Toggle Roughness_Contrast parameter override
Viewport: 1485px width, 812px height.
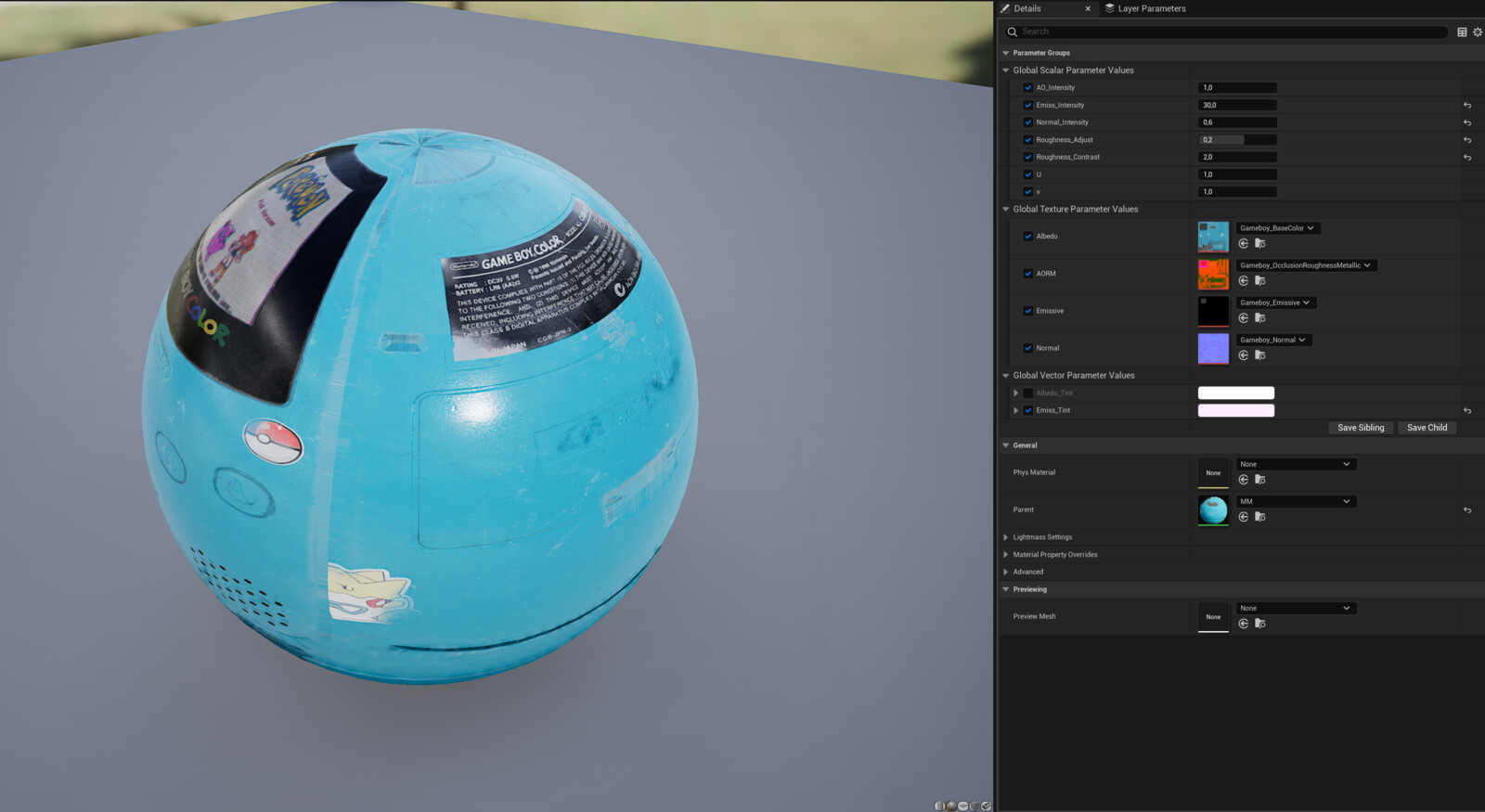click(x=1027, y=157)
